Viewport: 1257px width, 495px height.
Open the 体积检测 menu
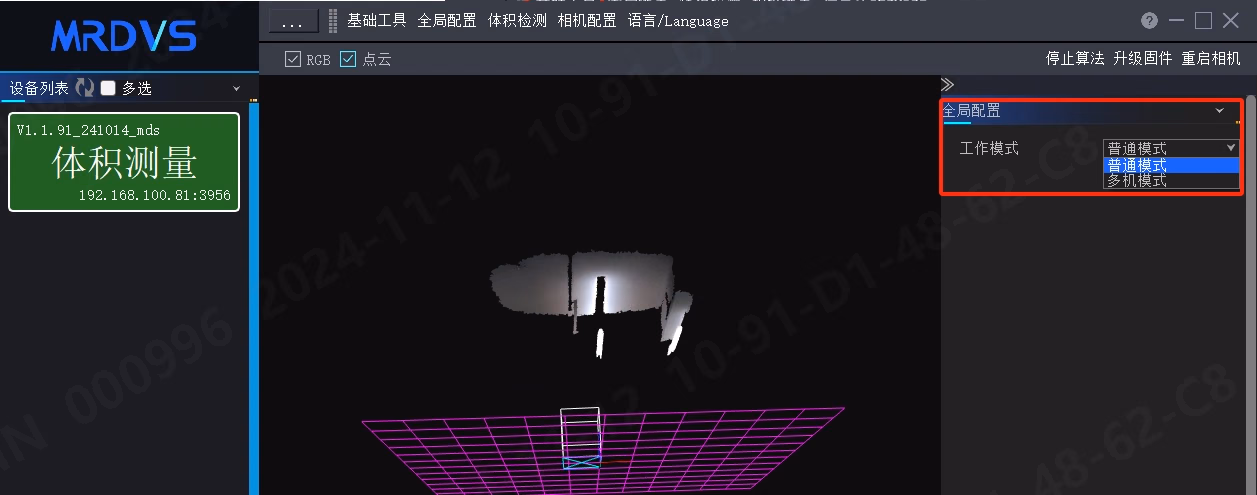[x=517, y=21]
